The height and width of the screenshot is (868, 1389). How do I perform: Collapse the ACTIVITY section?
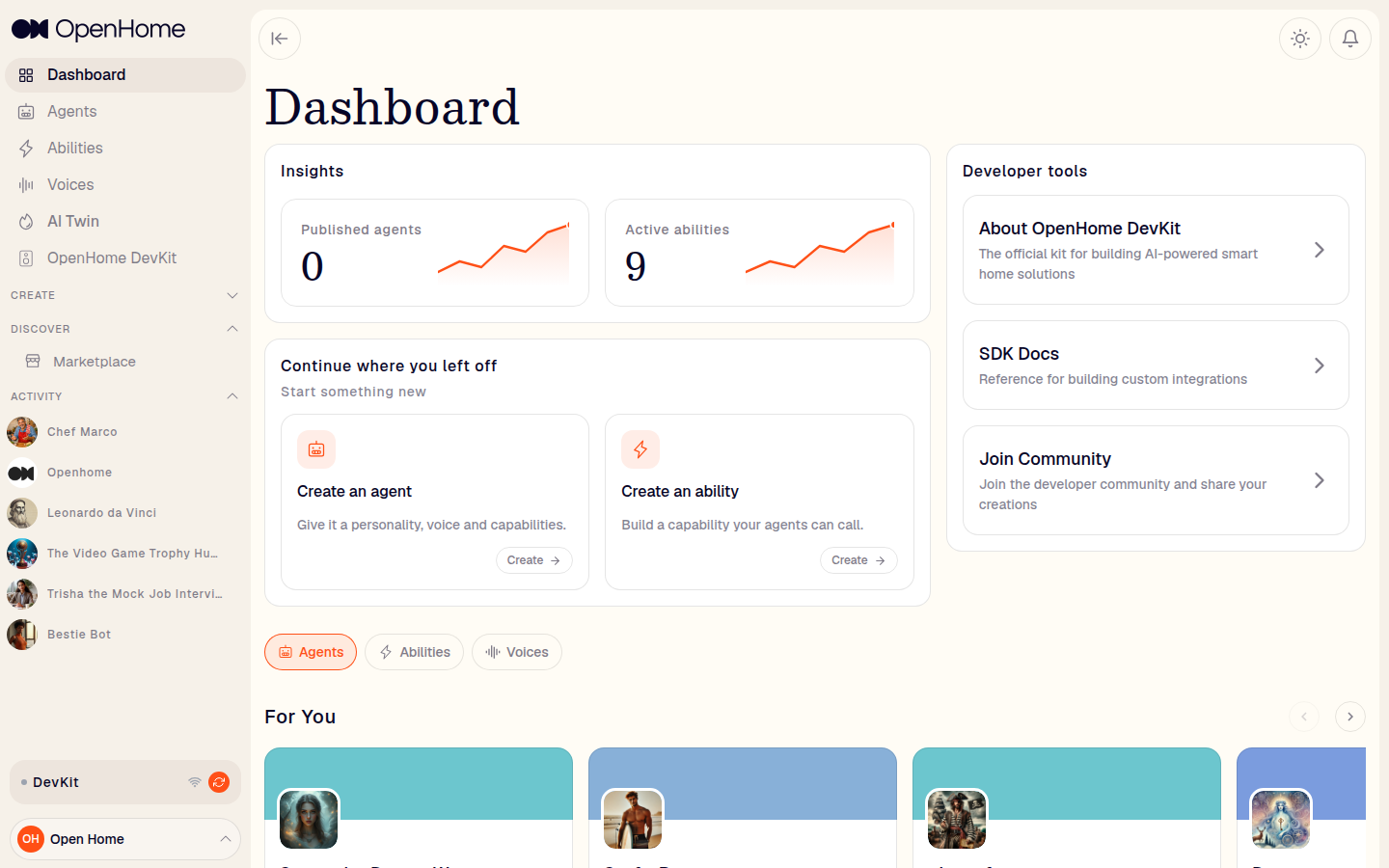(125, 396)
